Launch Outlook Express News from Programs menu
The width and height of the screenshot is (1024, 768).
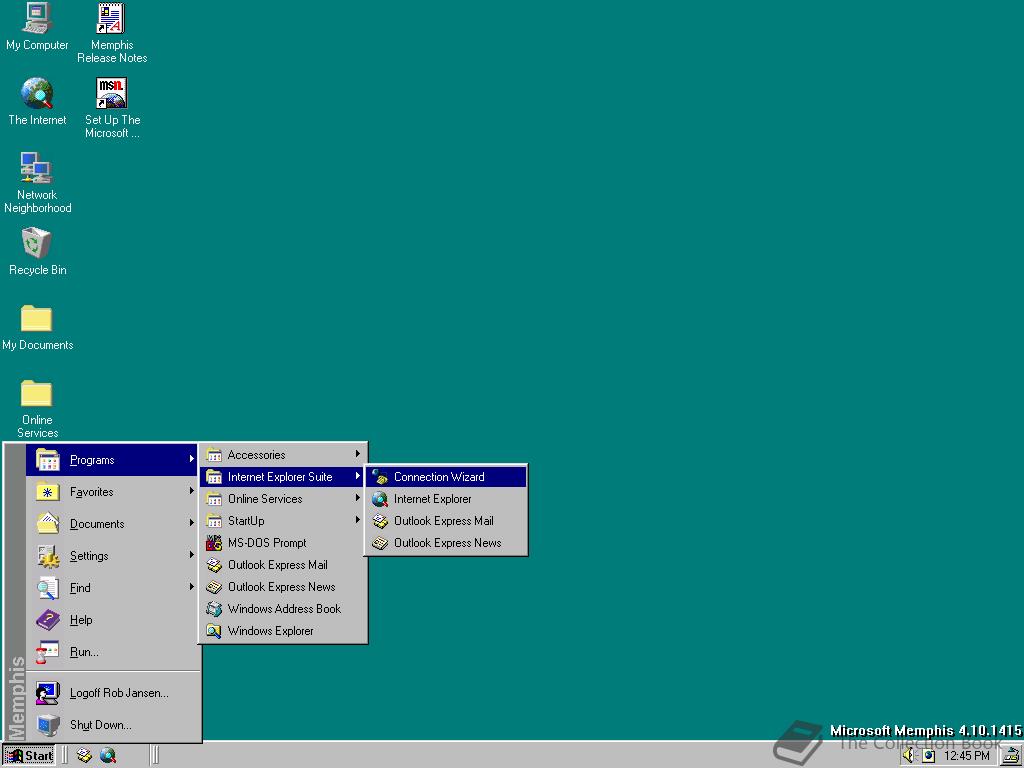click(x=283, y=586)
